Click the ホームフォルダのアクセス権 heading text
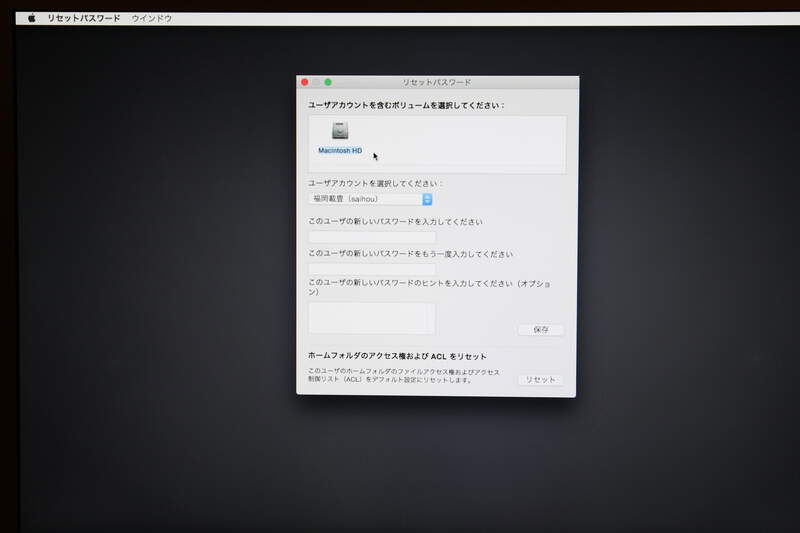This screenshot has width=800, height=533. (397, 356)
